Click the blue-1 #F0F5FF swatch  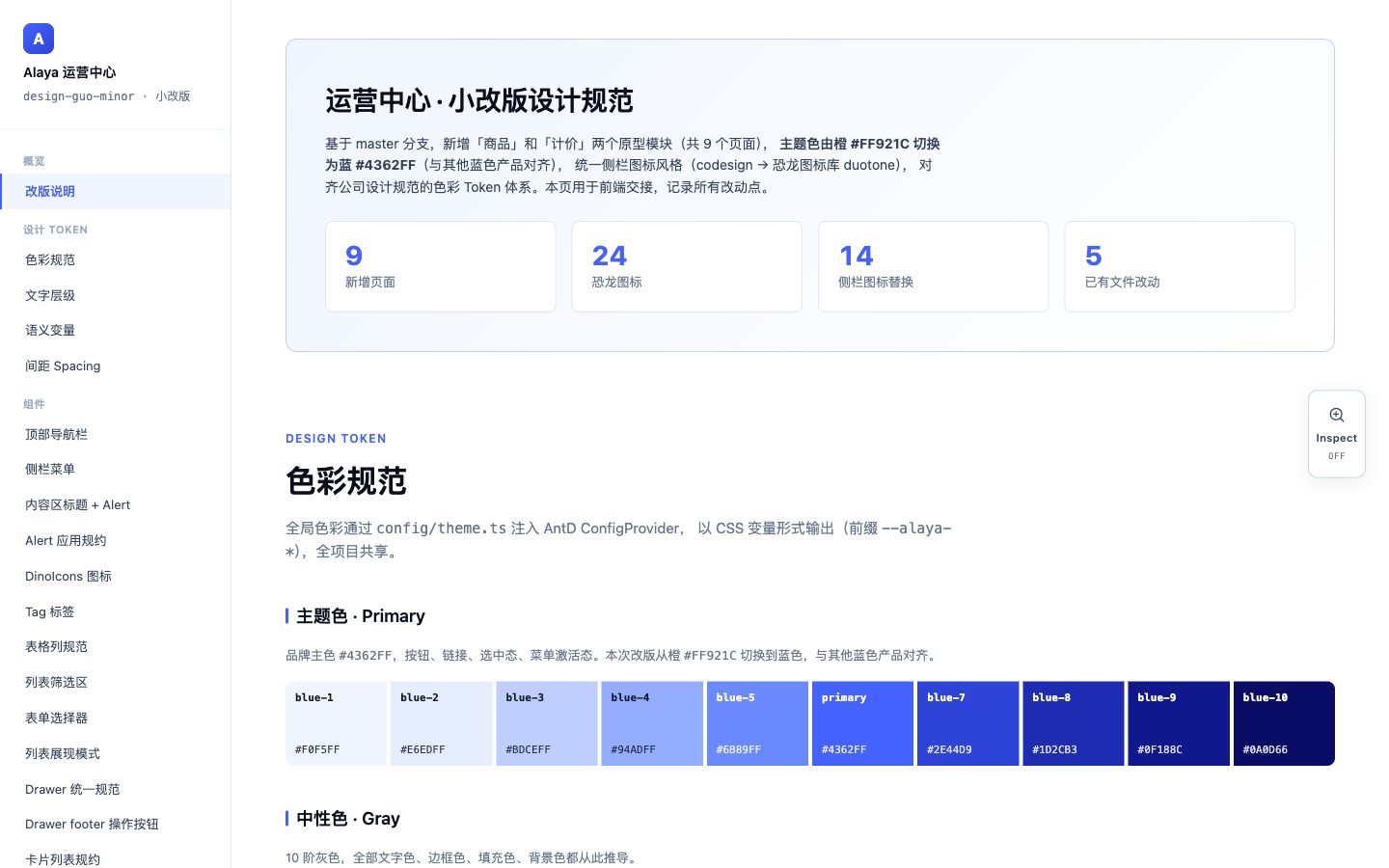pos(336,723)
